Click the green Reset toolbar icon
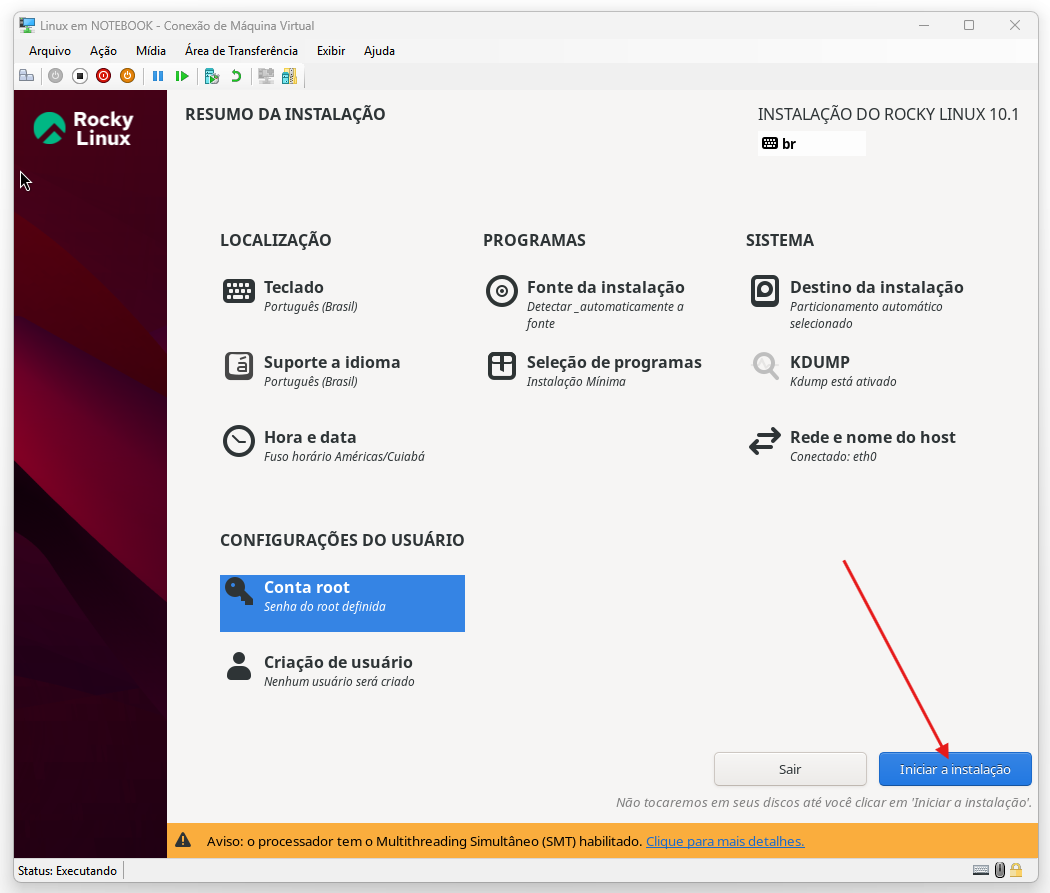 [182, 76]
